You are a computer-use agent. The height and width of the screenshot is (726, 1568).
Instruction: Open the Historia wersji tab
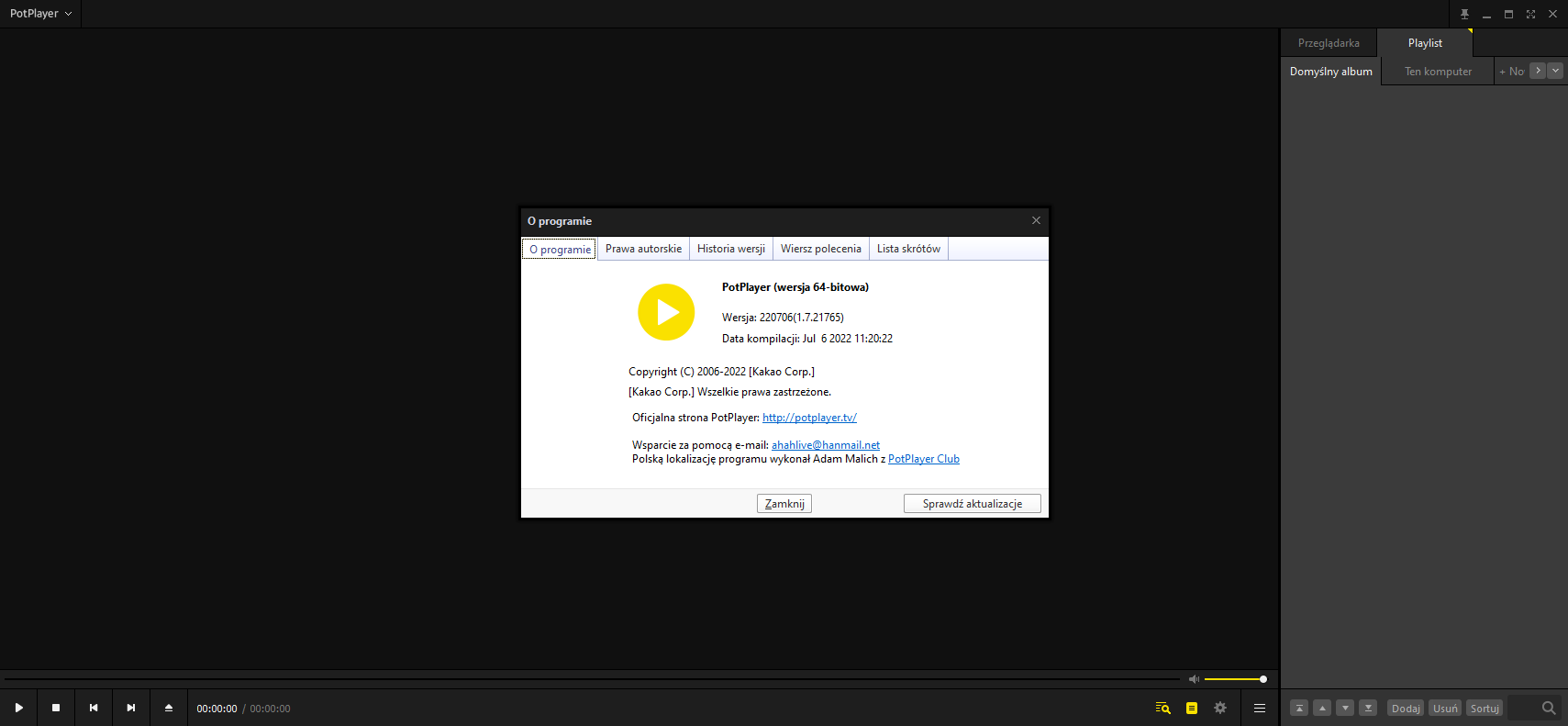[x=731, y=249]
